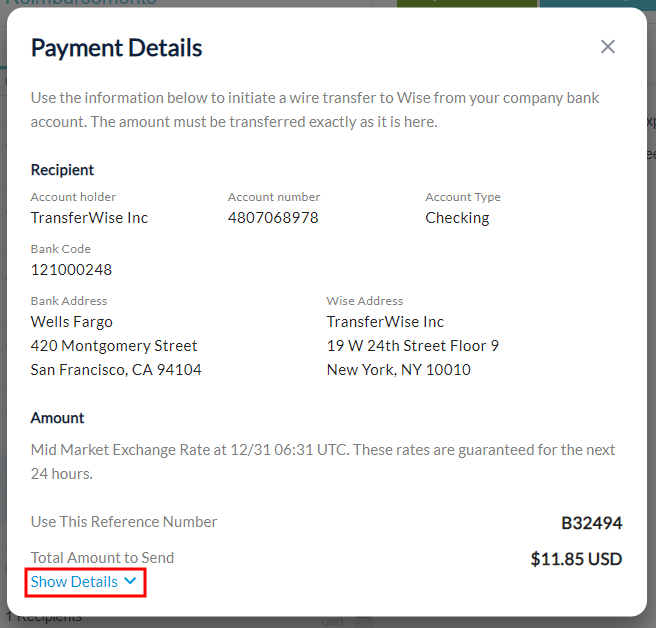This screenshot has width=656, height=628.
Task: Click the New York, NY 10010 line
Action: coord(398,370)
